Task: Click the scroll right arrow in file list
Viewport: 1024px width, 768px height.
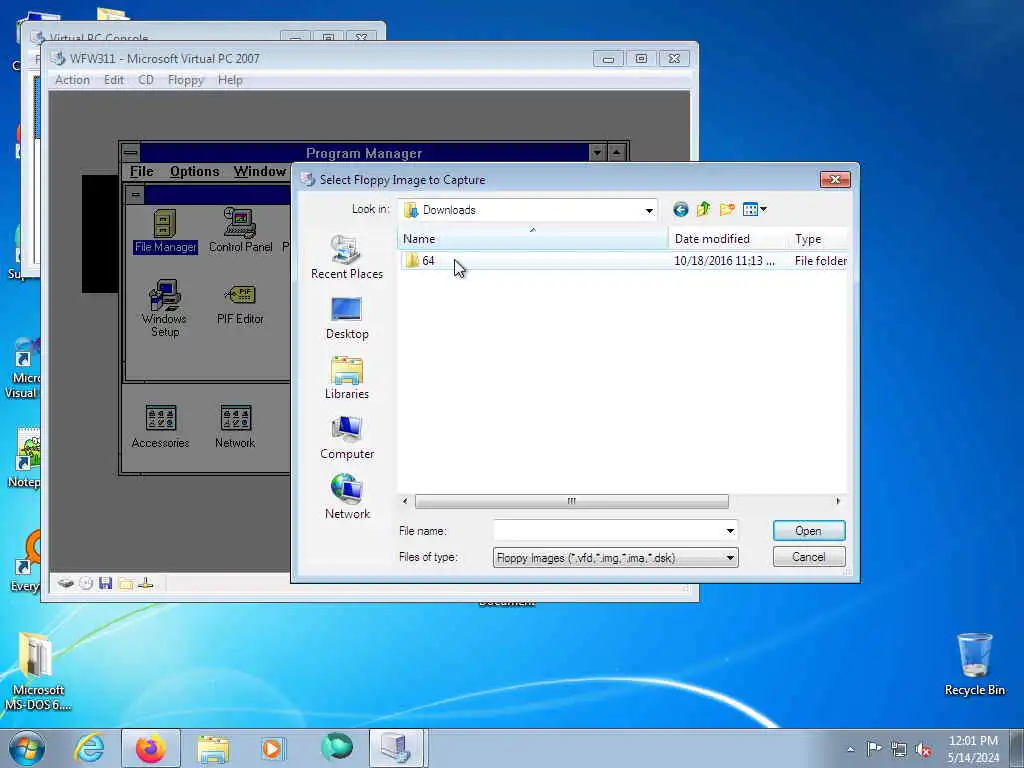Action: tap(838, 501)
